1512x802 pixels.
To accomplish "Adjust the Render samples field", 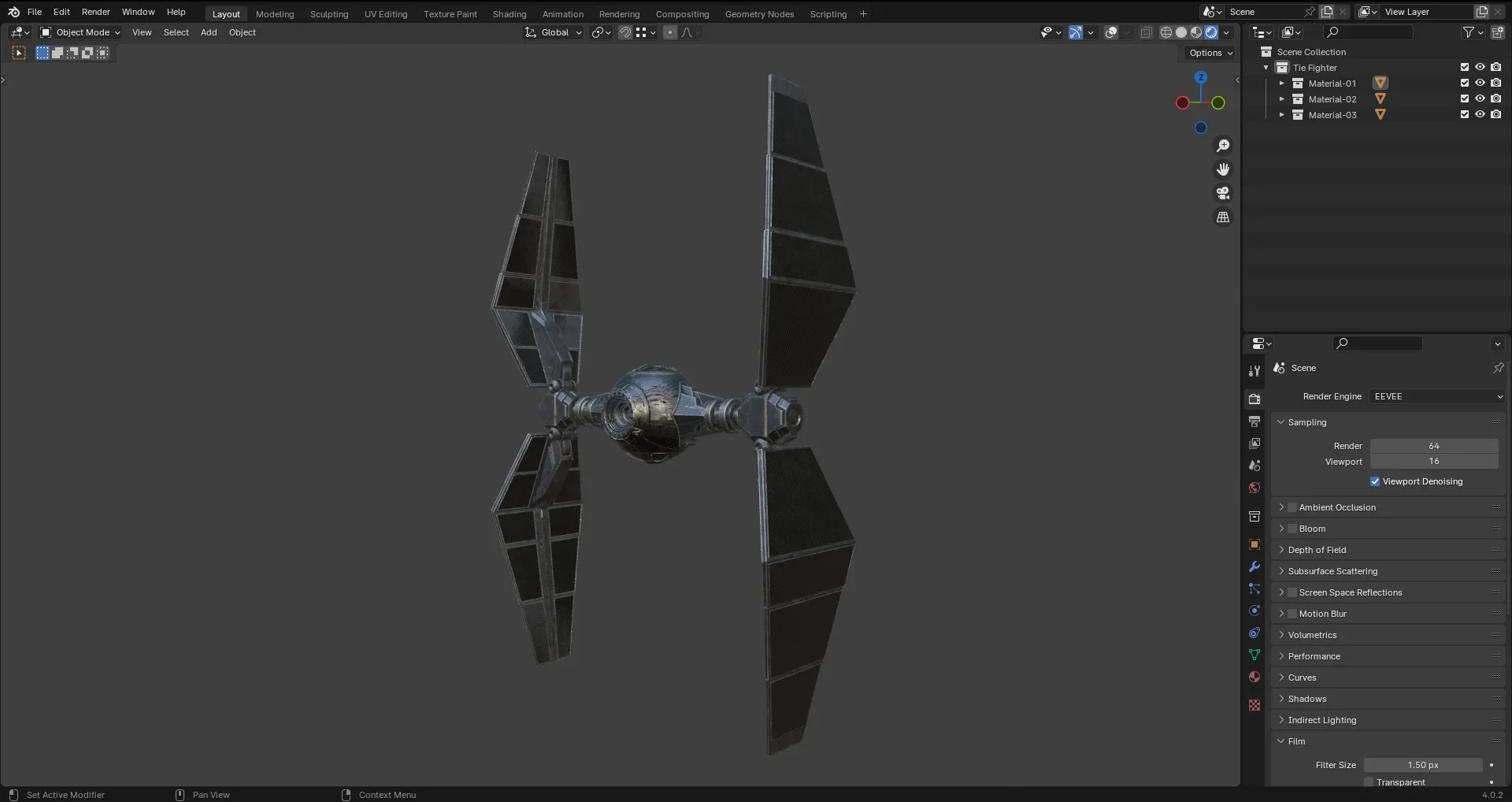I will tap(1434, 446).
